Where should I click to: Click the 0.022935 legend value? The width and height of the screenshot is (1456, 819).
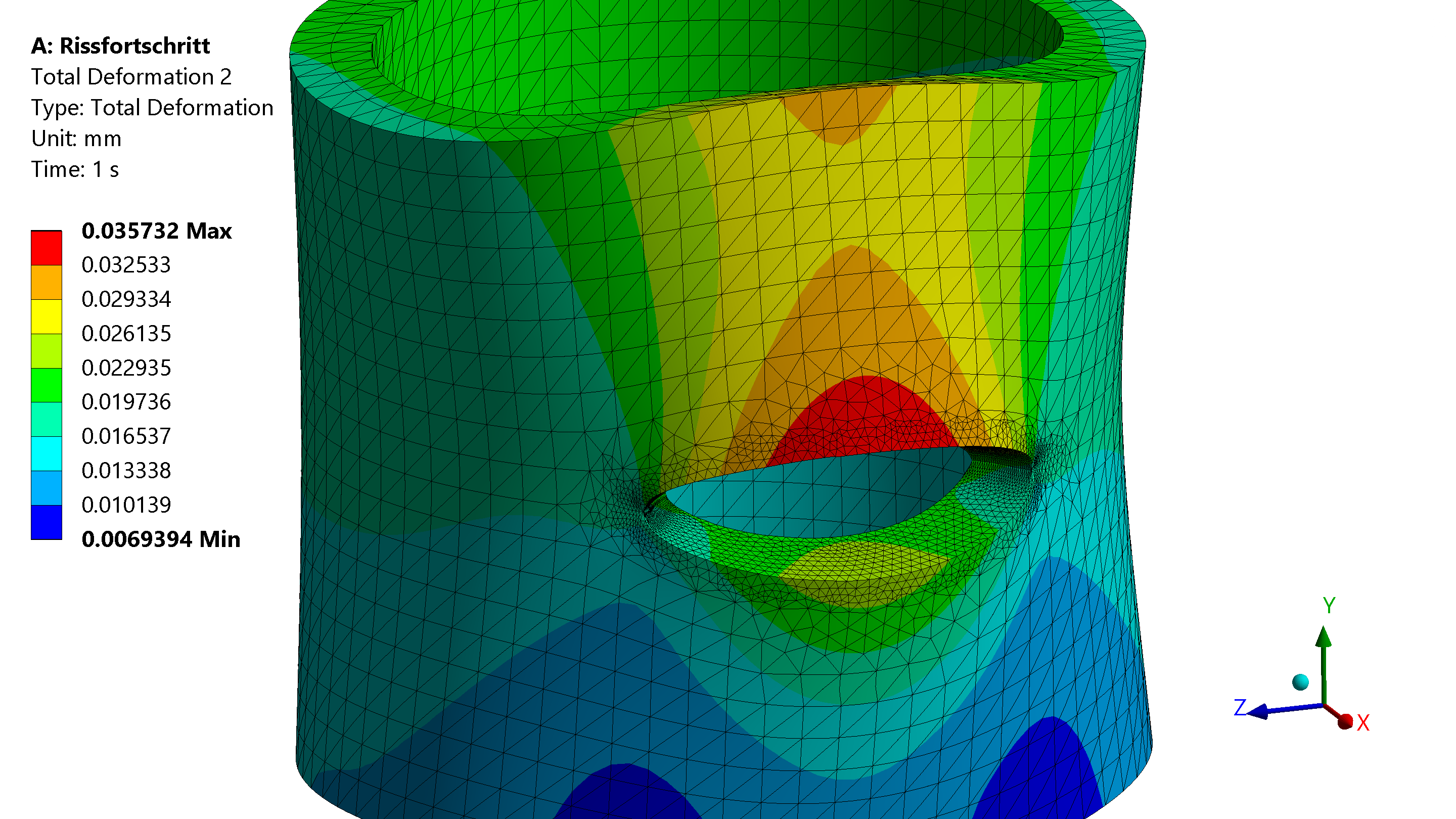click(126, 368)
